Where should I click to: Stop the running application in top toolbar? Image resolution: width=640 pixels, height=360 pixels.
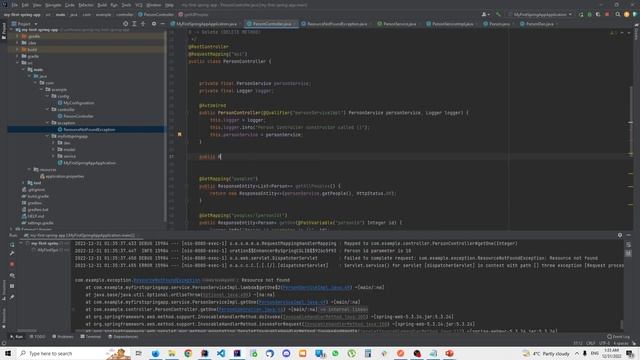[x=607, y=15]
